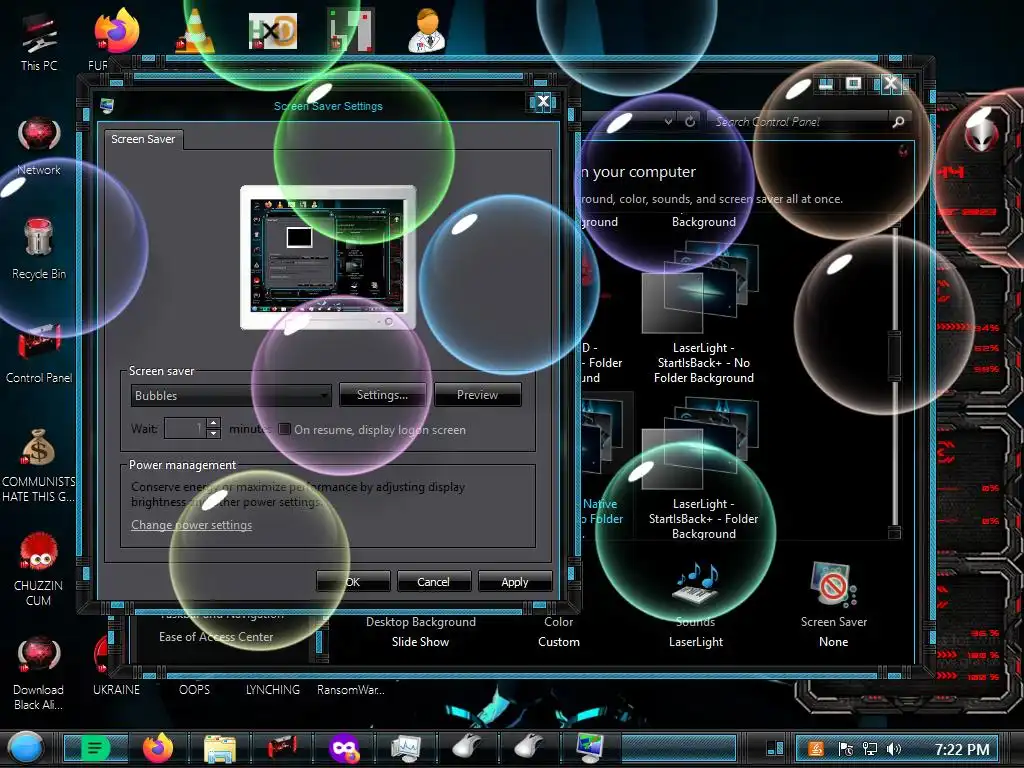
Task: Open the COMMUNISTS HATE THIS G... money bag icon
Action: [x=39, y=465]
